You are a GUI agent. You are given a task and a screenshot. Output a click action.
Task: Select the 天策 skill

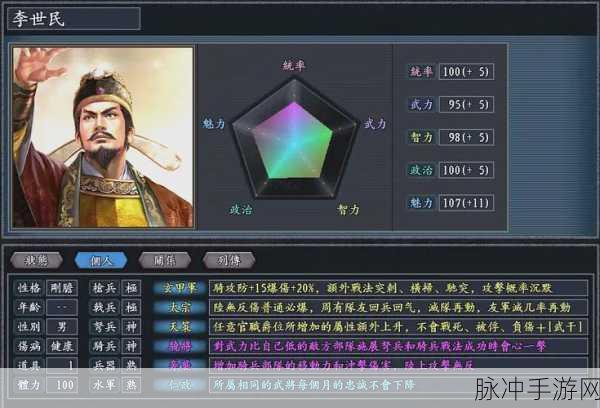(x=179, y=326)
